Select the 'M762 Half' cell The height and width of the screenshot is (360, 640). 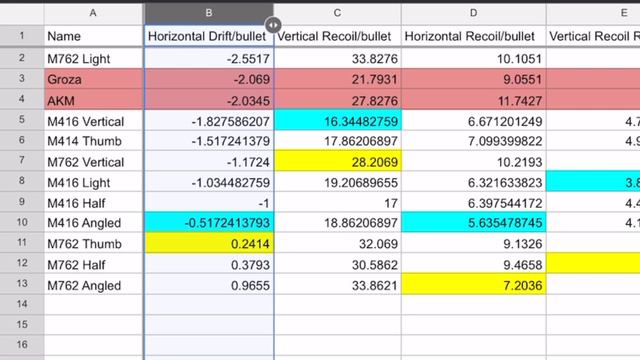pyautogui.click(x=93, y=264)
